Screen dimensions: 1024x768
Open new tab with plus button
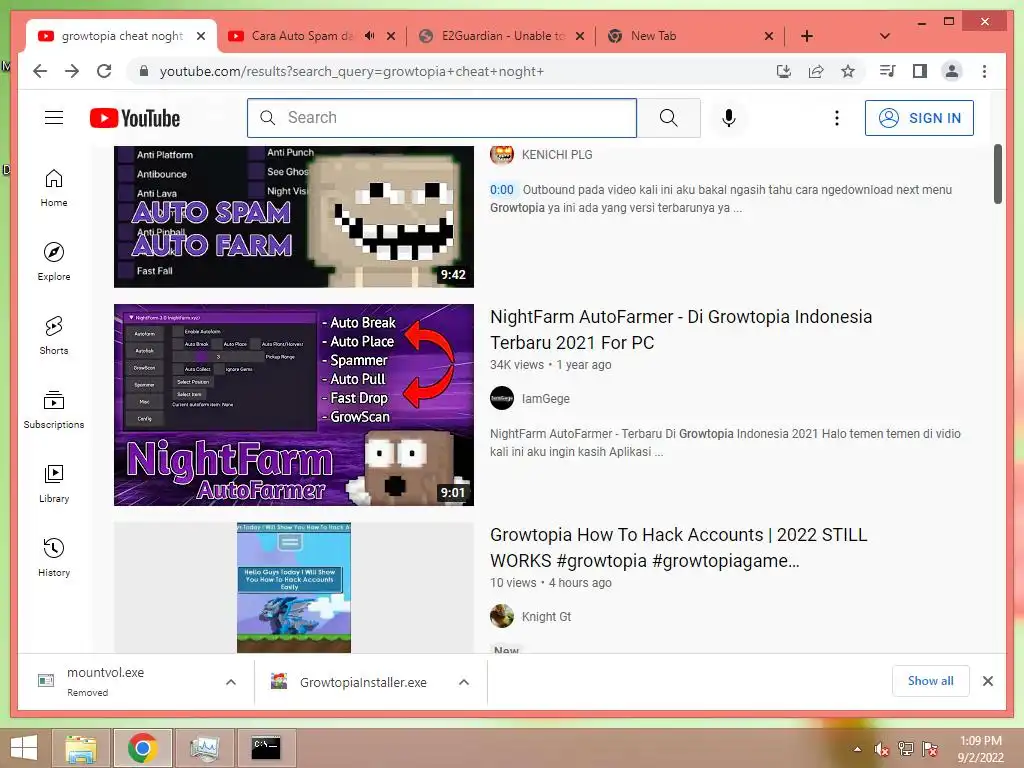[807, 36]
